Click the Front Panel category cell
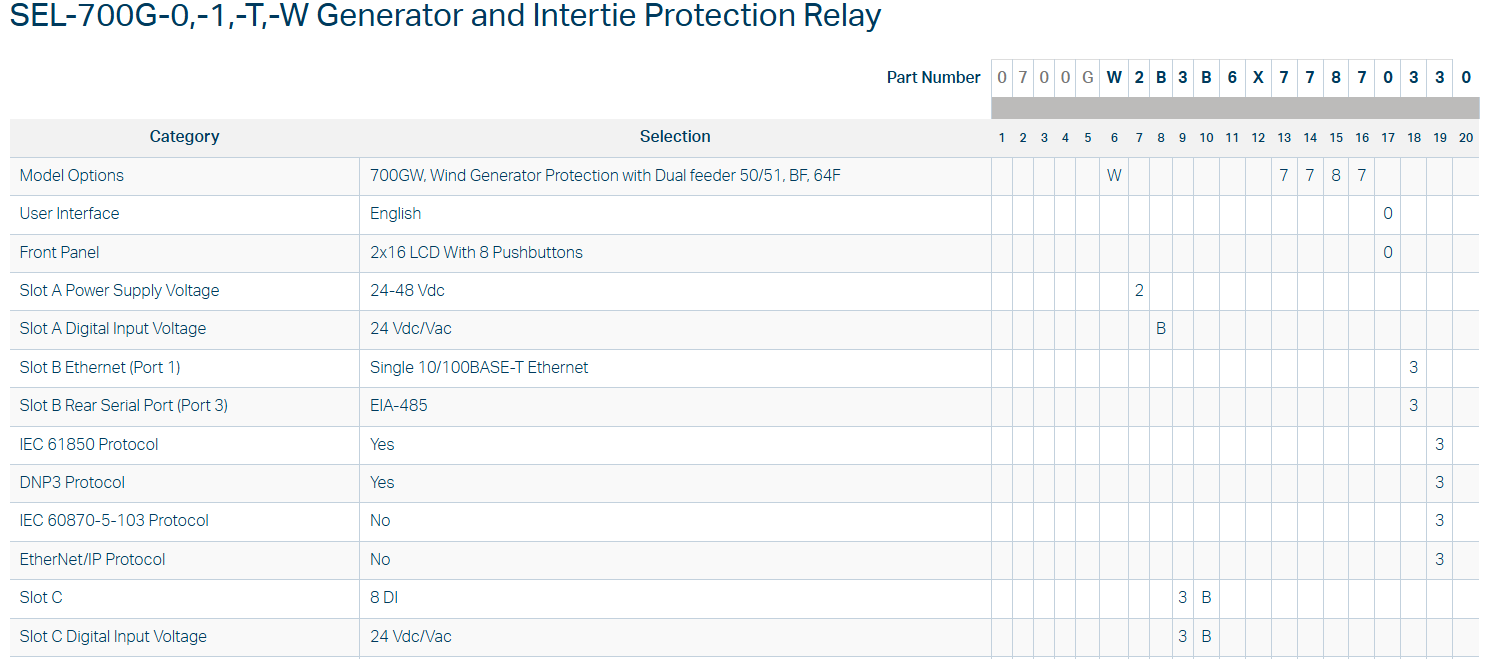Screen dimensions: 1485x659 tap(185, 252)
